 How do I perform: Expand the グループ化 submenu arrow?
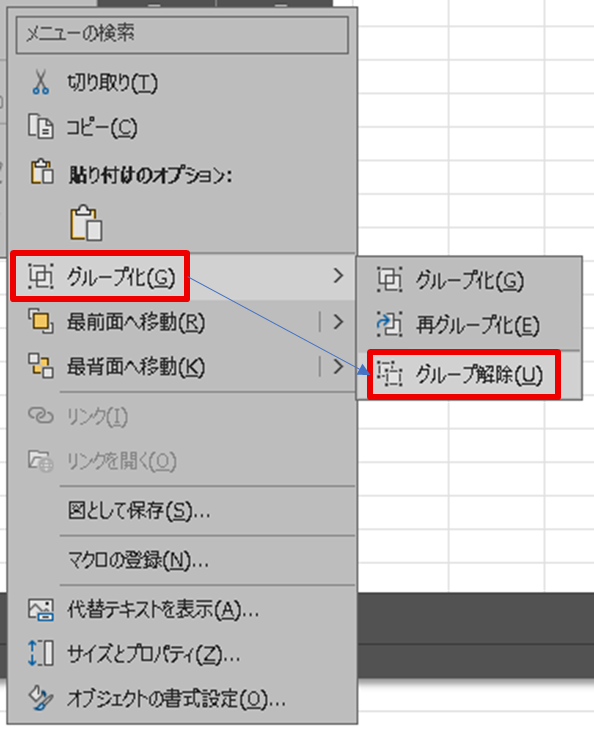pos(339,276)
